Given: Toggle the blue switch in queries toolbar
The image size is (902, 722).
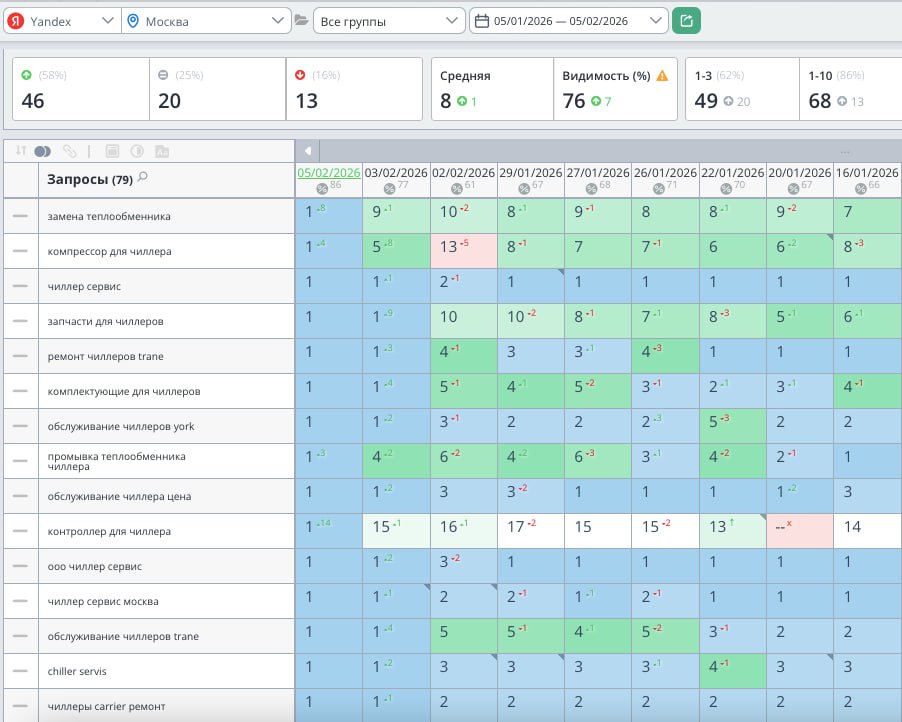Looking at the screenshot, I should pyautogui.click(x=43, y=151).
